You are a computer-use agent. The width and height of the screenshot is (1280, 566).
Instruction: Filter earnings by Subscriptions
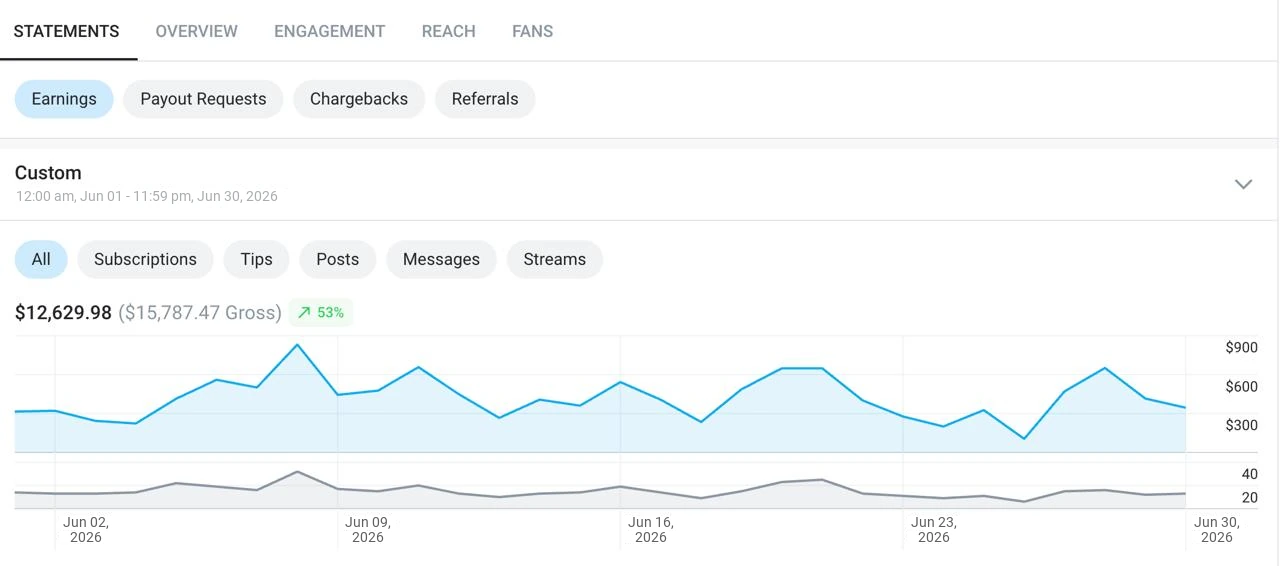click(x=145, y=259)
